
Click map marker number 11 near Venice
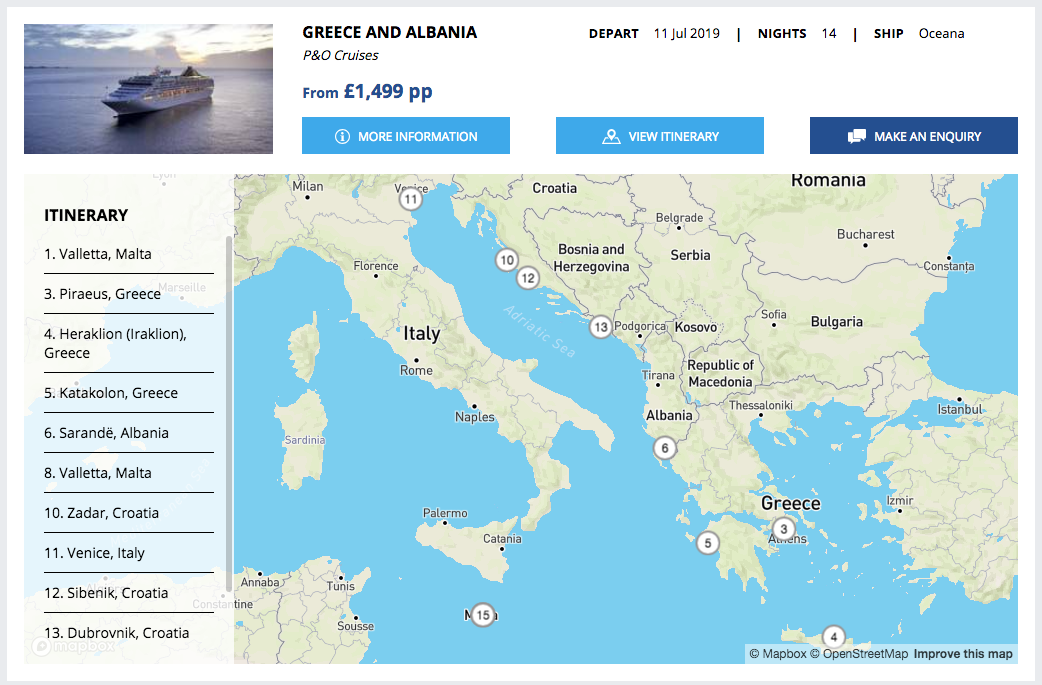pos(411,199)
